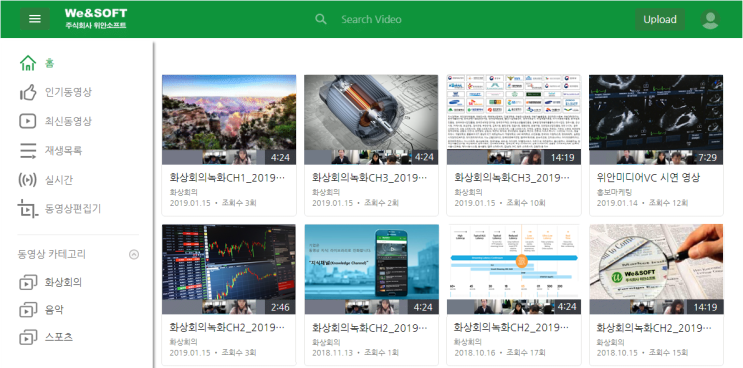Open the canyon landscape video thumbnail
The image size is (743, 368).
coord(229,119)
